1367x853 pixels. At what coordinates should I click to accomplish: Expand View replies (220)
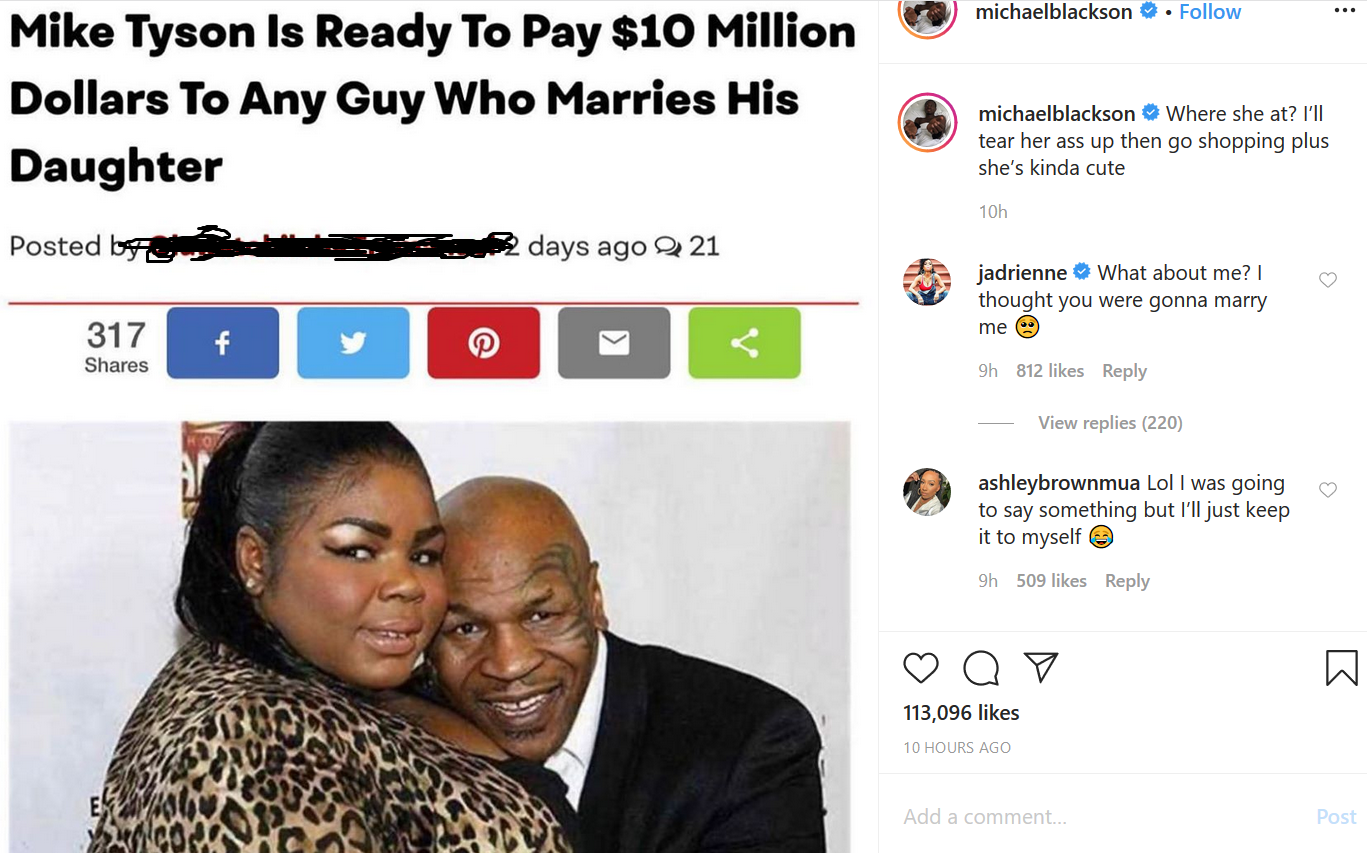[1110, 423]
